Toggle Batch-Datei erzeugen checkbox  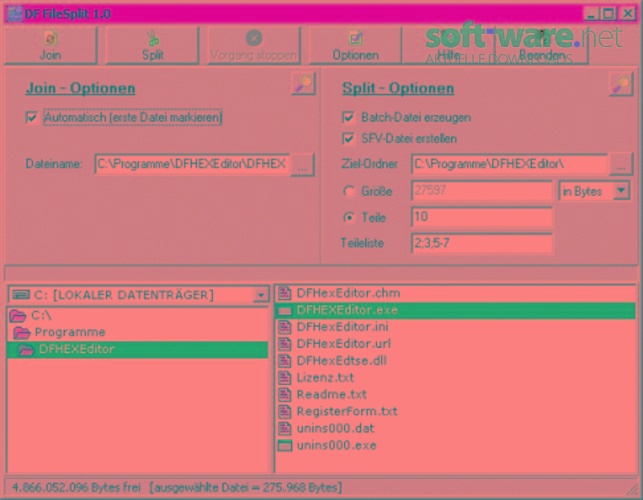click(x=348, y=117)
